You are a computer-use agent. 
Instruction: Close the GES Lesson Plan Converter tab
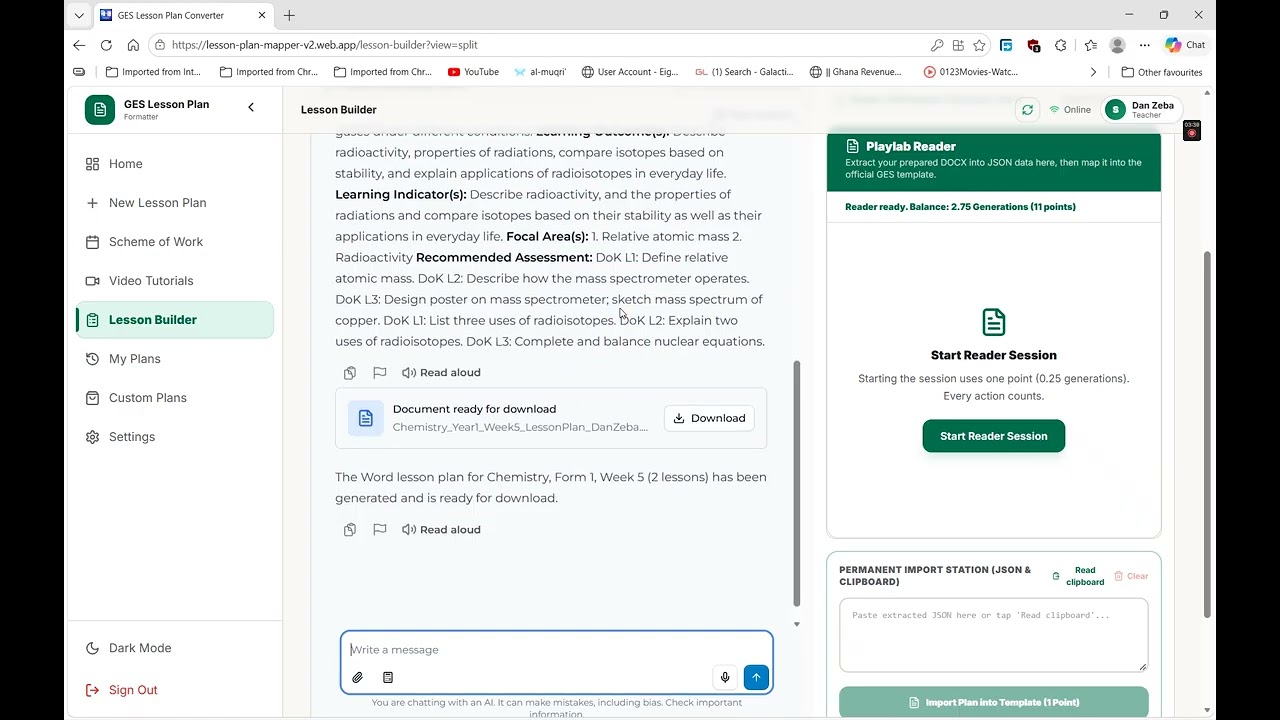pos(262,15)
